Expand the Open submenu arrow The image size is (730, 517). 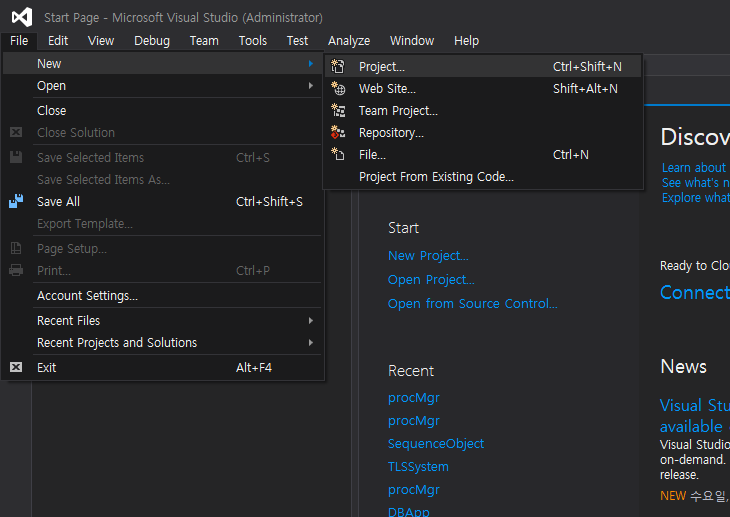pyautogui.click(x=311, y=86)
